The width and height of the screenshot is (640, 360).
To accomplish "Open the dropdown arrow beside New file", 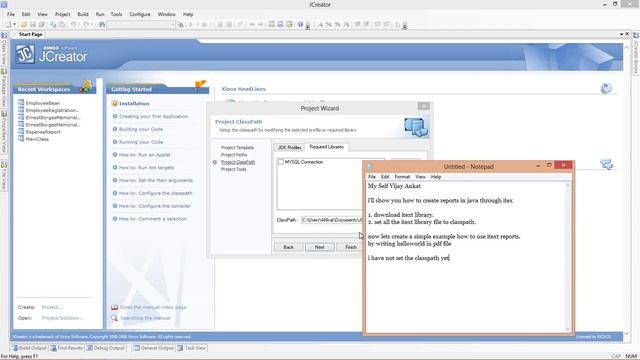I will [x=15, y=24].
